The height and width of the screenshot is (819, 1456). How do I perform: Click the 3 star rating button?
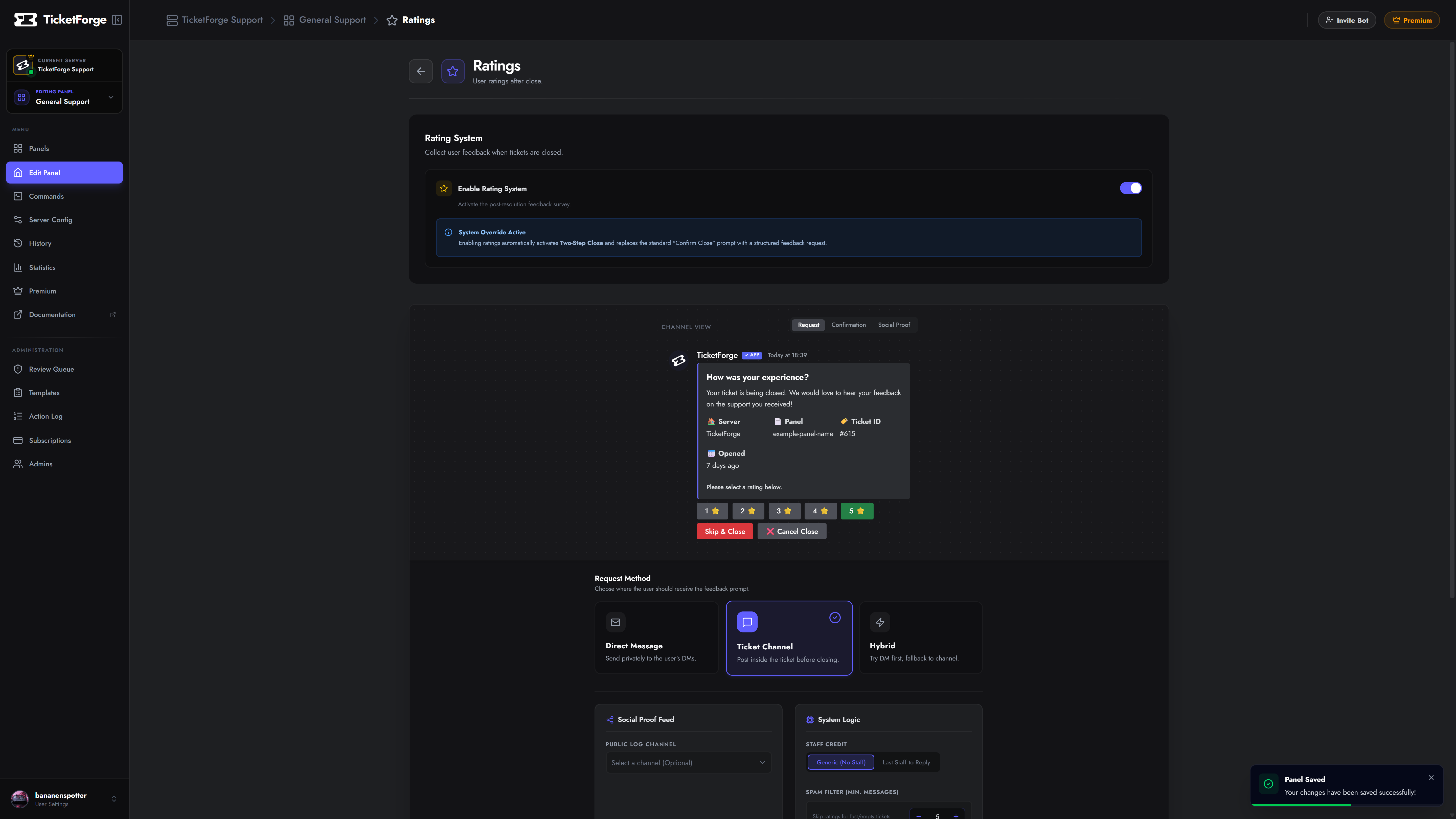pos(785,511)
